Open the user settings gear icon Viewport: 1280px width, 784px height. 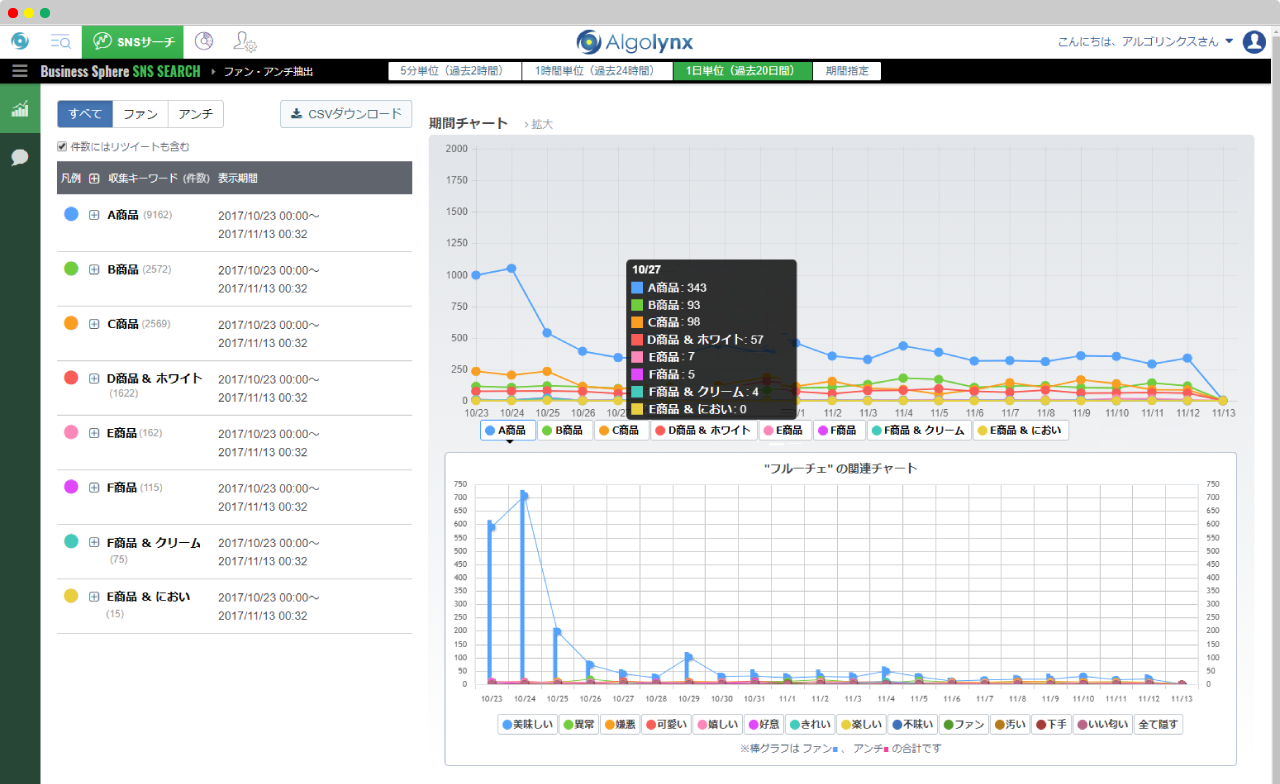click(x=245, y=41)
